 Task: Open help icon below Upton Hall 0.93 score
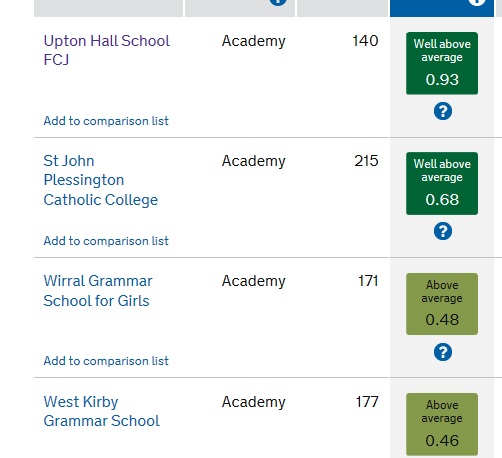point(443,111)
